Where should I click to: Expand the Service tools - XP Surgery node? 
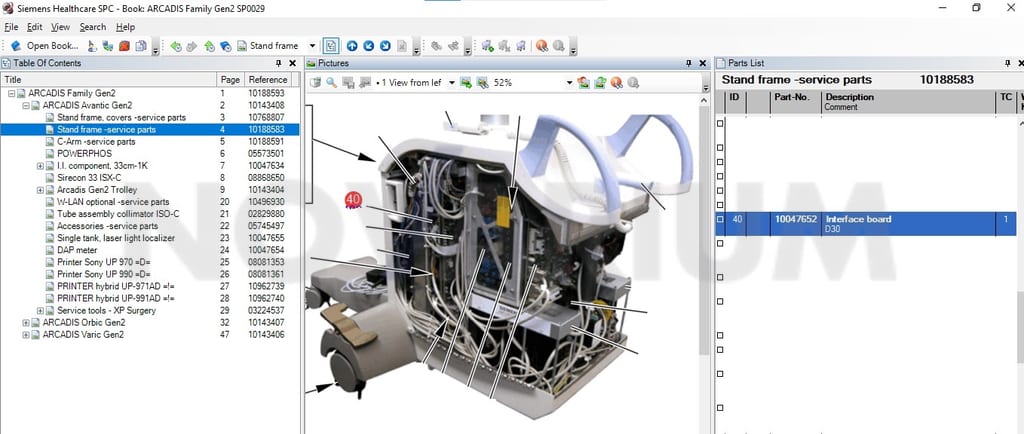tap(40, 311)
